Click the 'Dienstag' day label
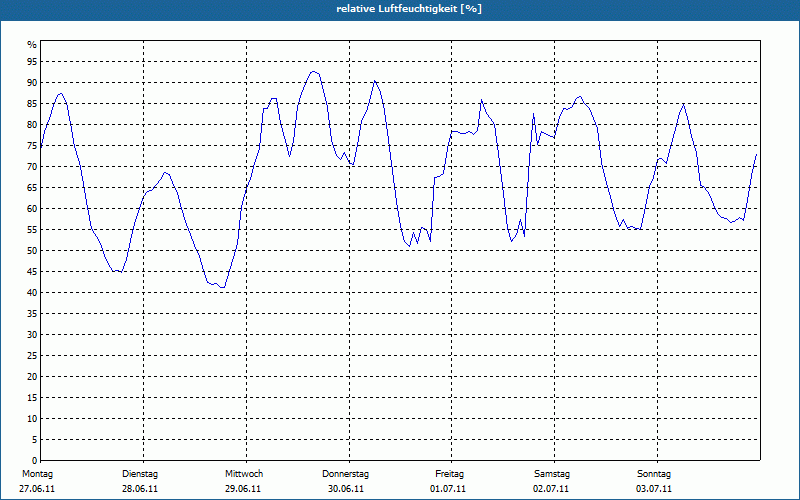Screen dimensions: 800x500 point(140,474)
